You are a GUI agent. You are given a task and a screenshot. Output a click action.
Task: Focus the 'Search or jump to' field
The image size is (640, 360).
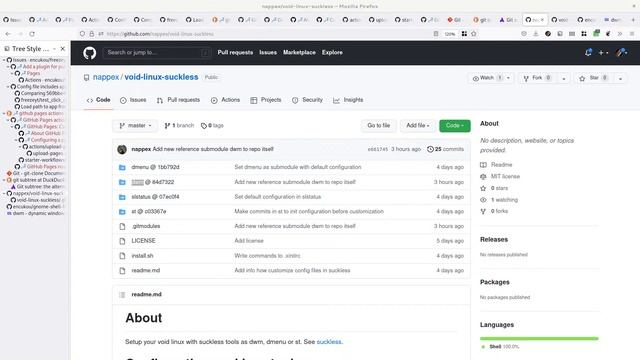pos(157,53)
